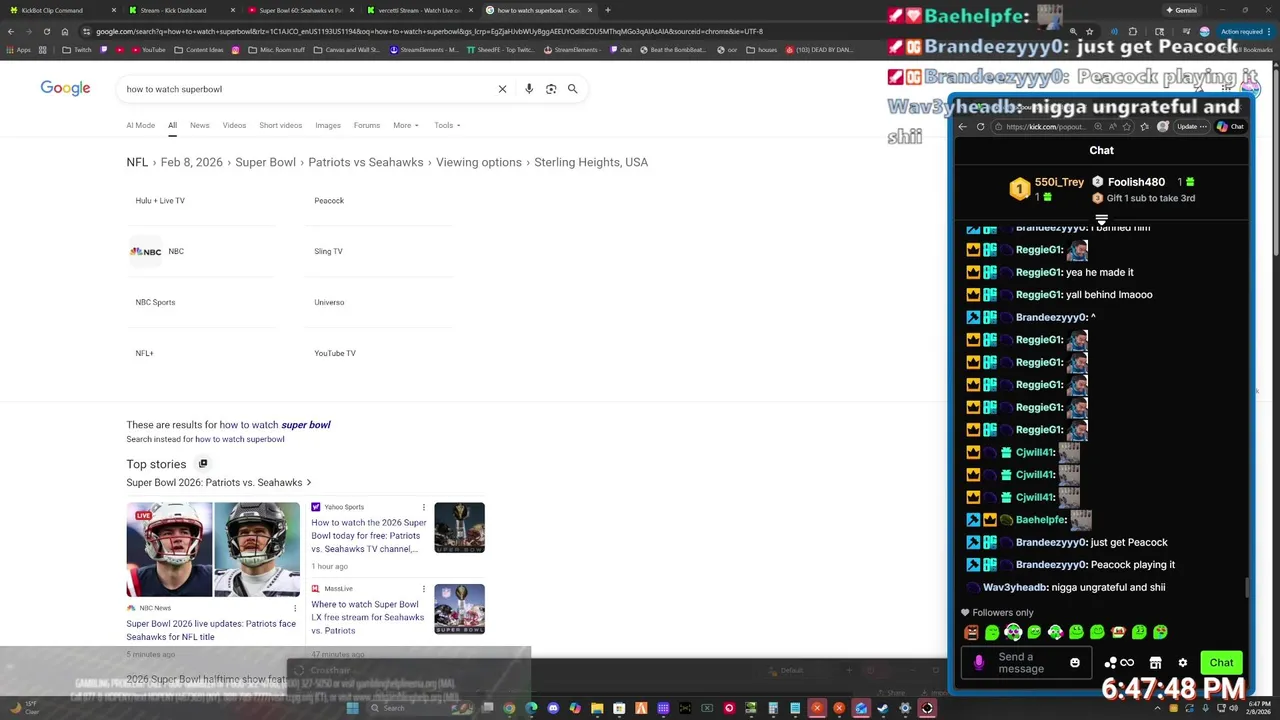Open a new Chrome tab
This screenshot has height=720, width=1280.
coord(607,10)
